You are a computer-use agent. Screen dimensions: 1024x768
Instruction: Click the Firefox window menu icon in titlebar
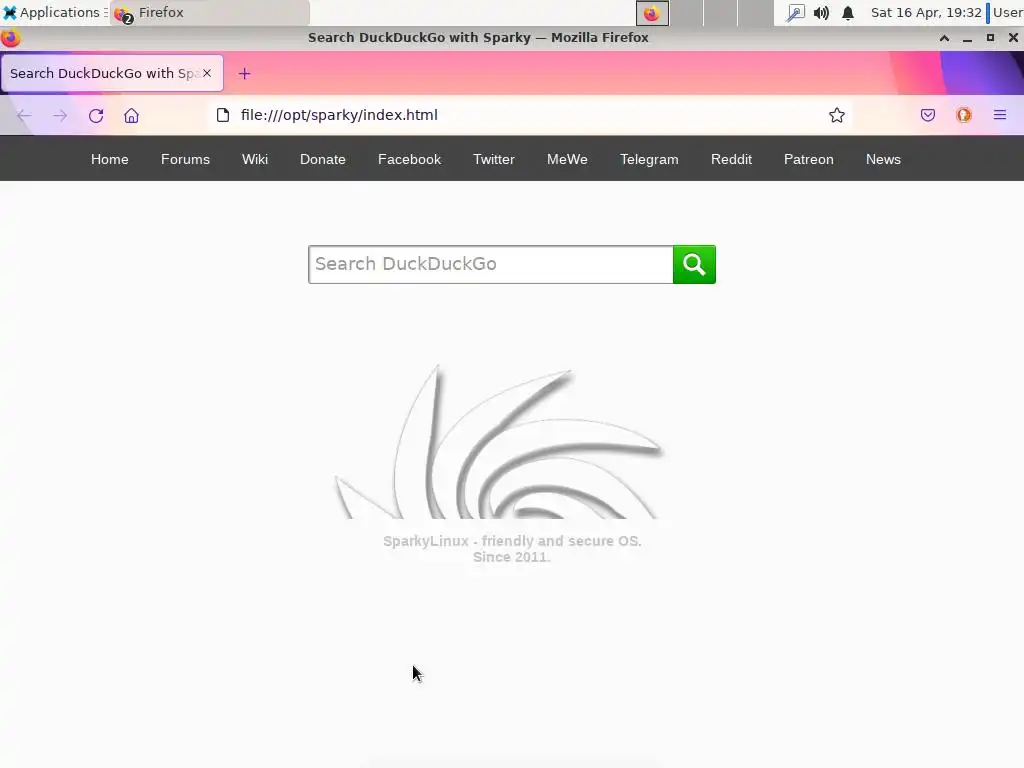pyautogui.click(x=10, y=38)
